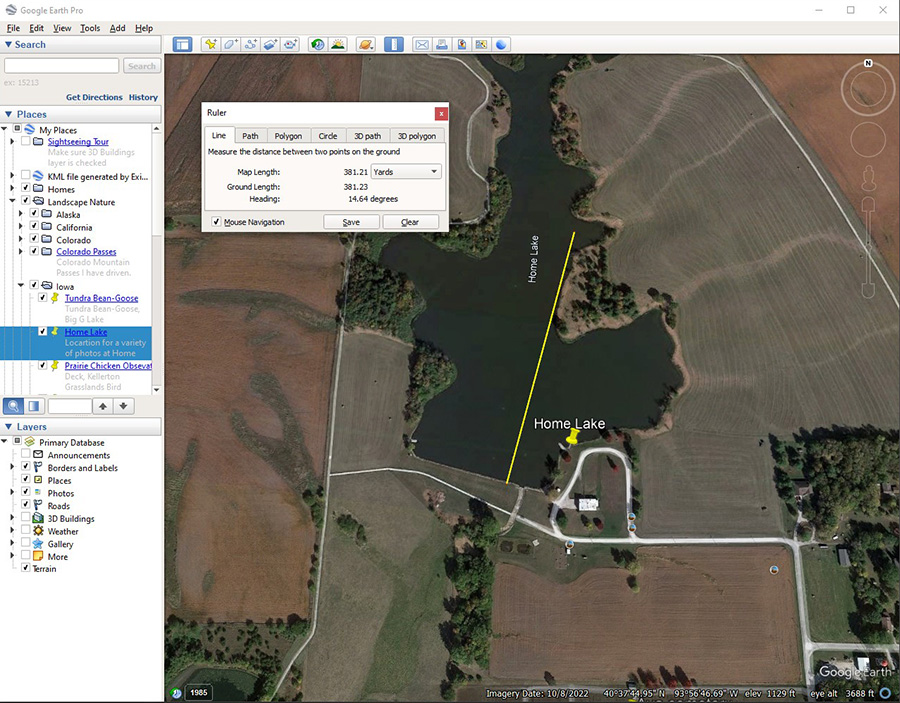Toggle the Ruler tool in the toolbar
This screenshot has height=703, width=900.
coord(394,45)
